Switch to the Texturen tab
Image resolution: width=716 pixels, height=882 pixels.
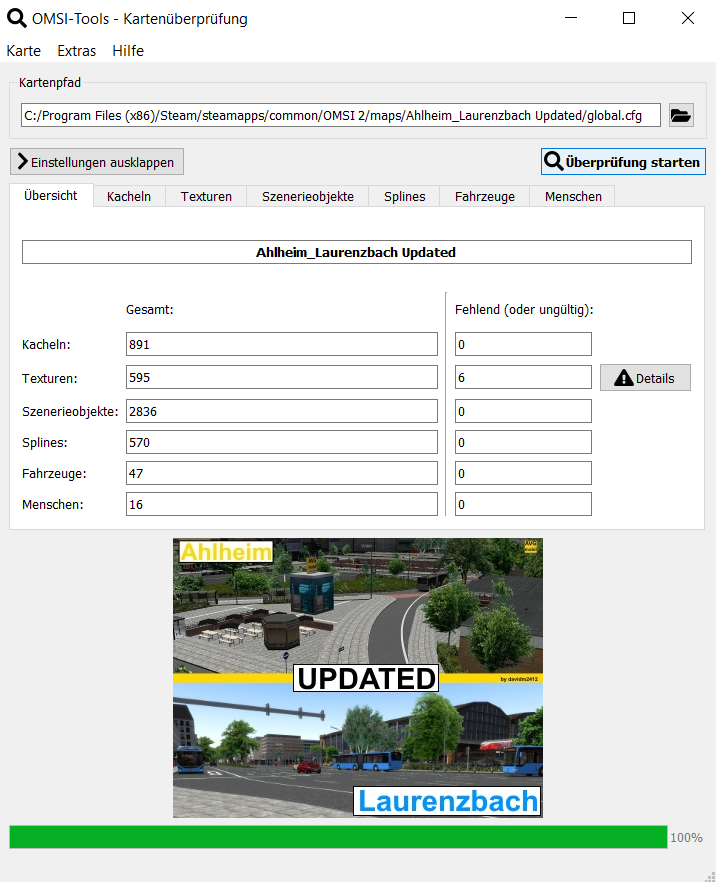coord(206,197)
